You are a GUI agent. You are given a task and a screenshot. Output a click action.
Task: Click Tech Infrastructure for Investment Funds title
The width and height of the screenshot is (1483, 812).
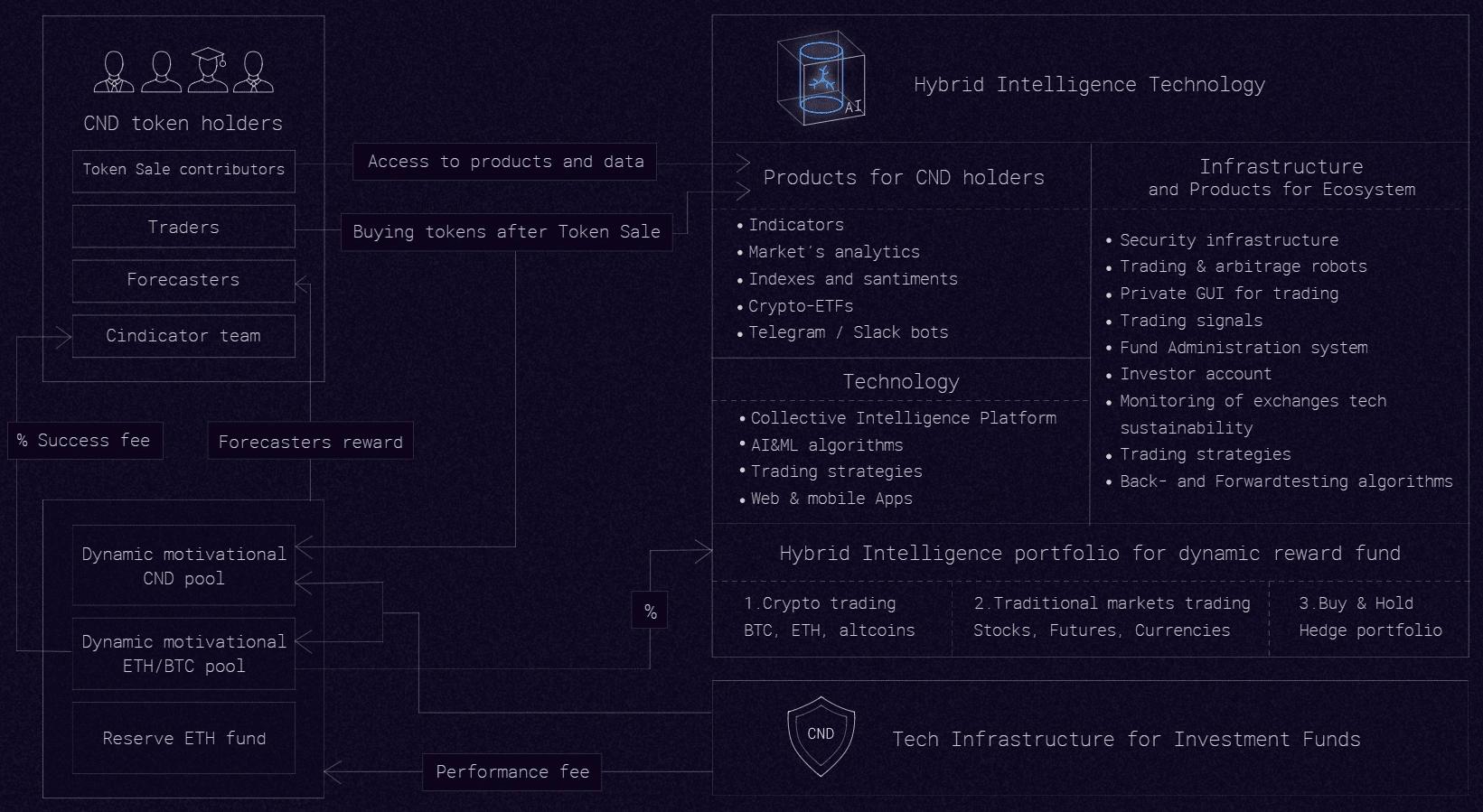click(1126, 739)
